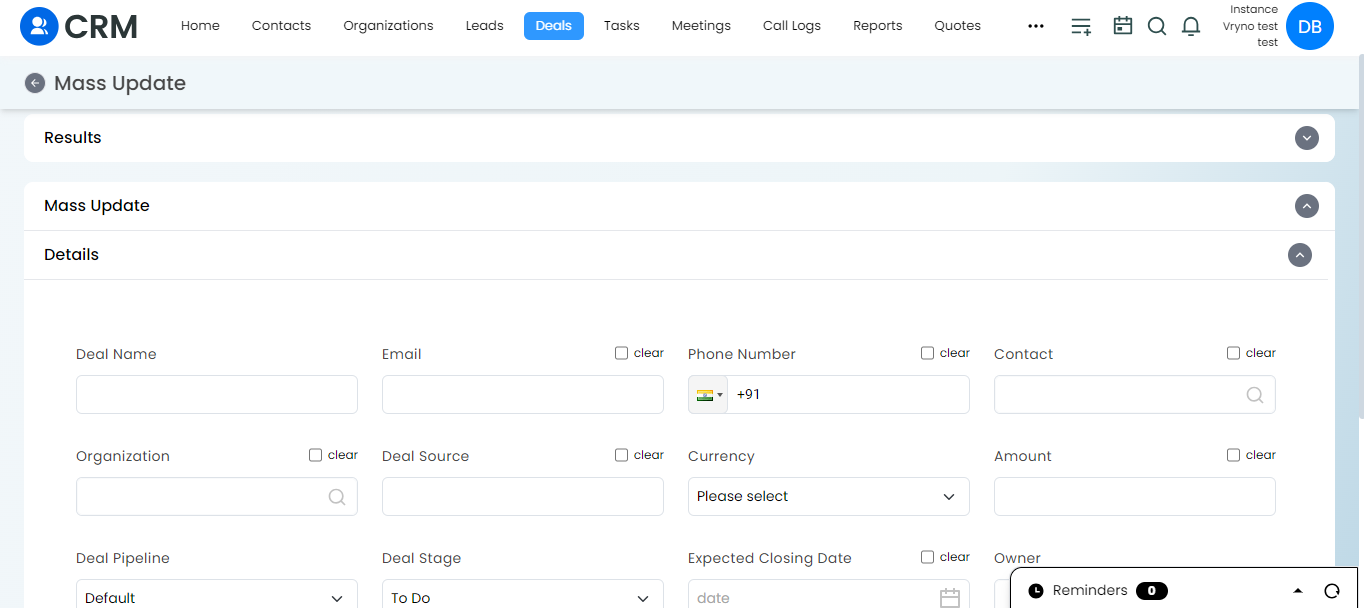Open the notifications bell

coord(1191,26)
